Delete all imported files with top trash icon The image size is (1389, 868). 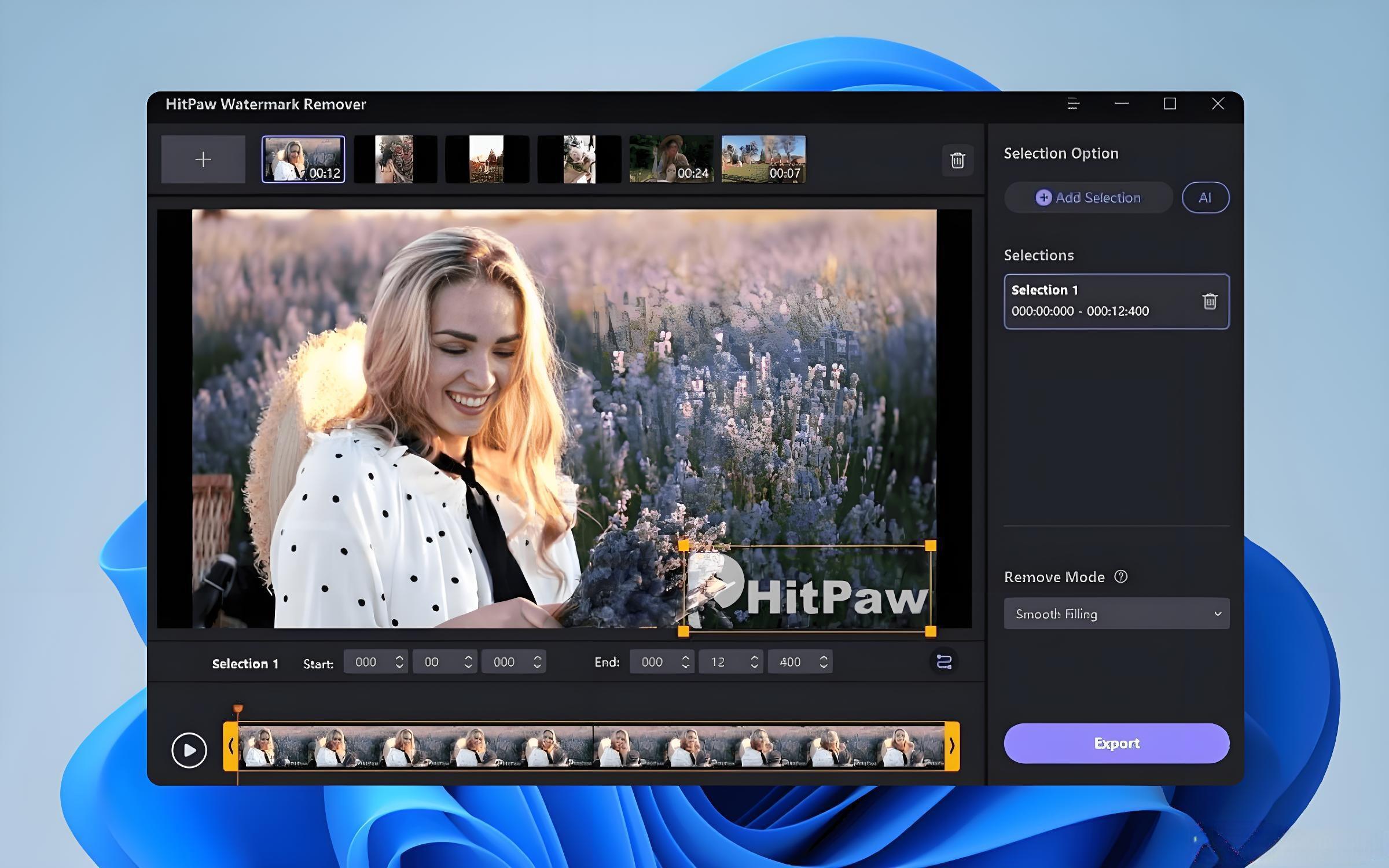(x=957, y=160)
